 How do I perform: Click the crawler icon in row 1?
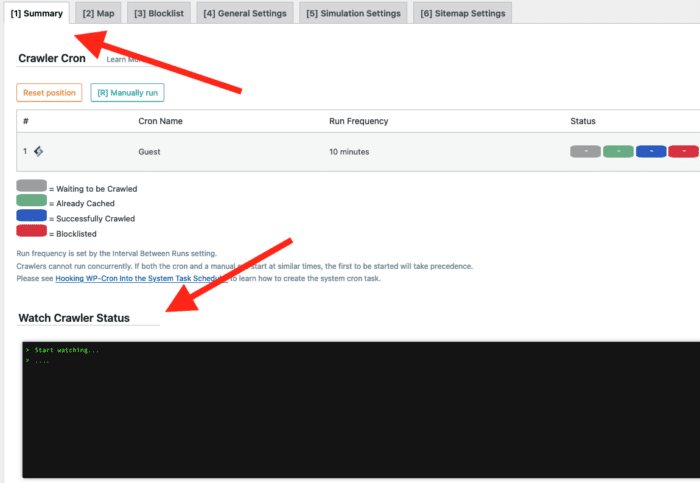point(38,151)
